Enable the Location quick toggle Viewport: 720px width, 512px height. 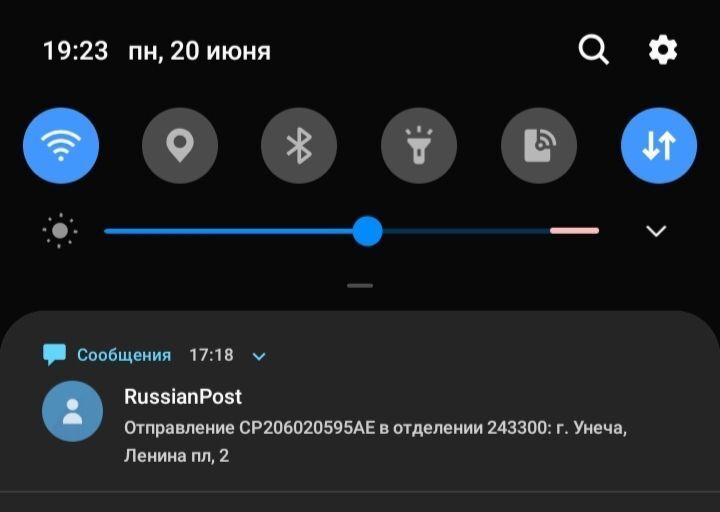[x=180, y=146]
